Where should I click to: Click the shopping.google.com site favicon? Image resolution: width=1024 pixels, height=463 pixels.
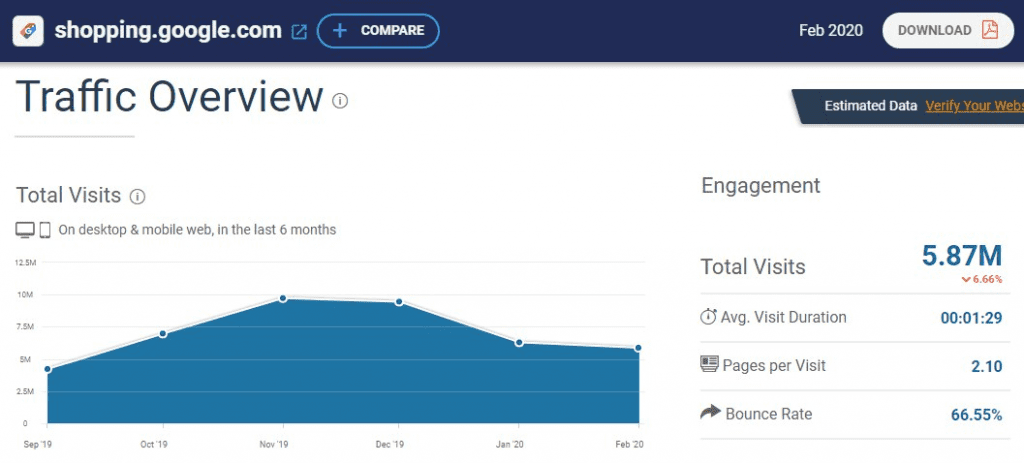pos(28,31)
